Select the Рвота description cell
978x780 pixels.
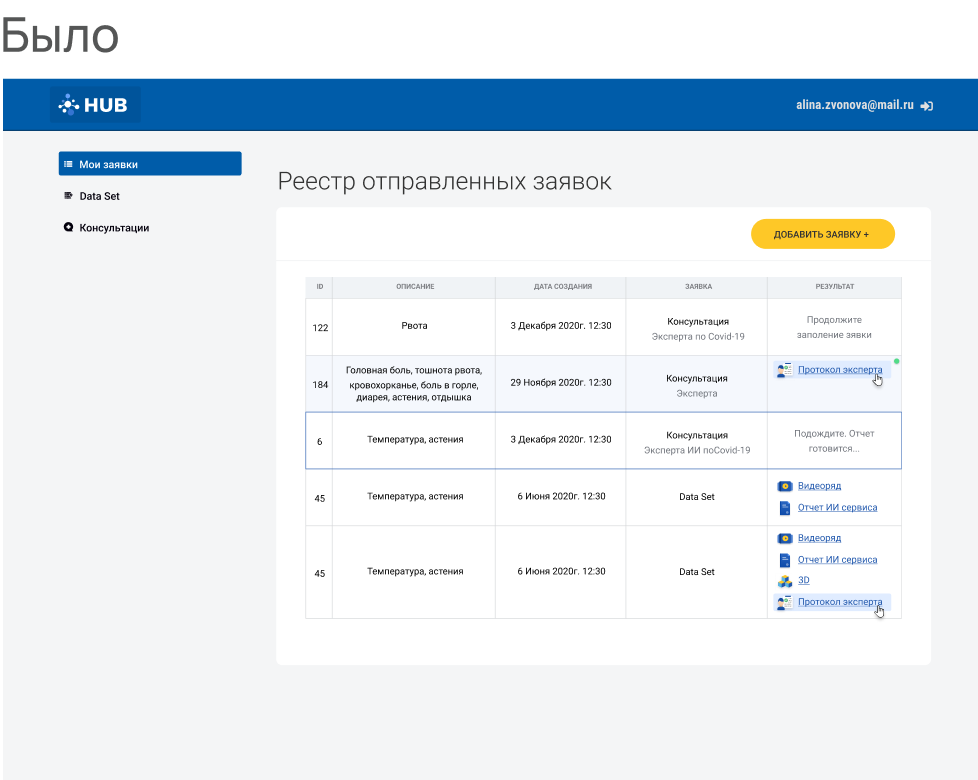pyautogui.click(x=414, y=326)
